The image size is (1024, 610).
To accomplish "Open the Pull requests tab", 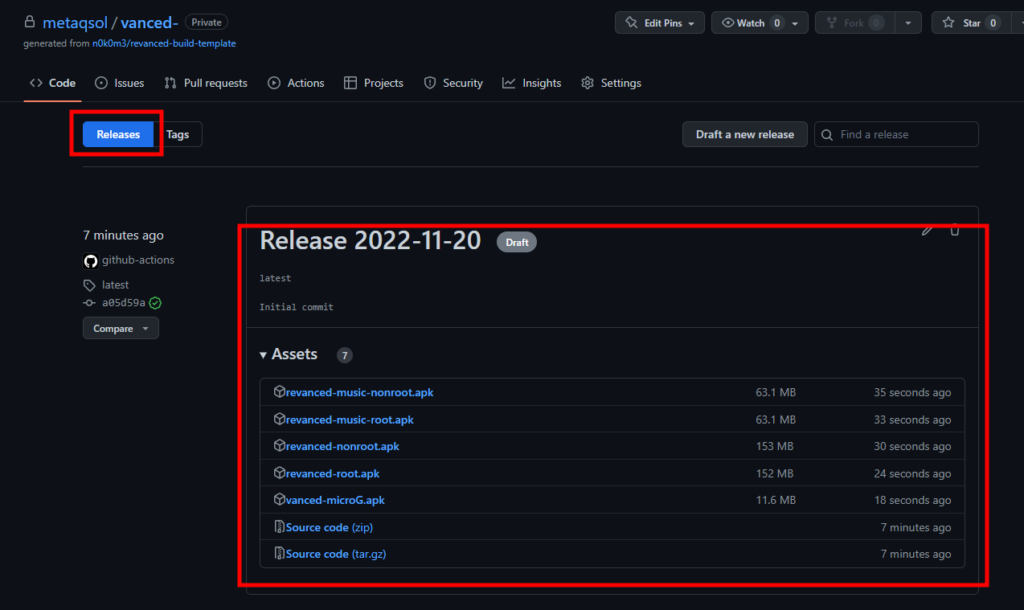I will 206,83.
